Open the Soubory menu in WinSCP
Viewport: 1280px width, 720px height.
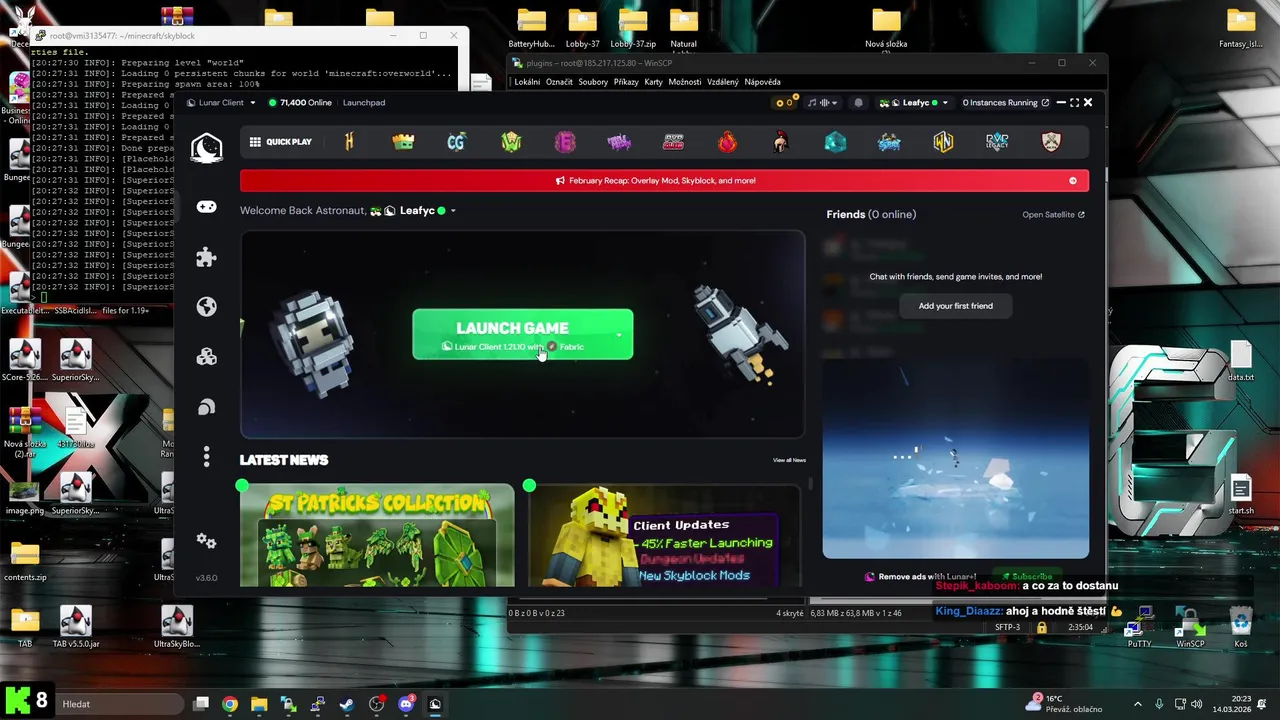pyautogui.click(x=593, y=82)
